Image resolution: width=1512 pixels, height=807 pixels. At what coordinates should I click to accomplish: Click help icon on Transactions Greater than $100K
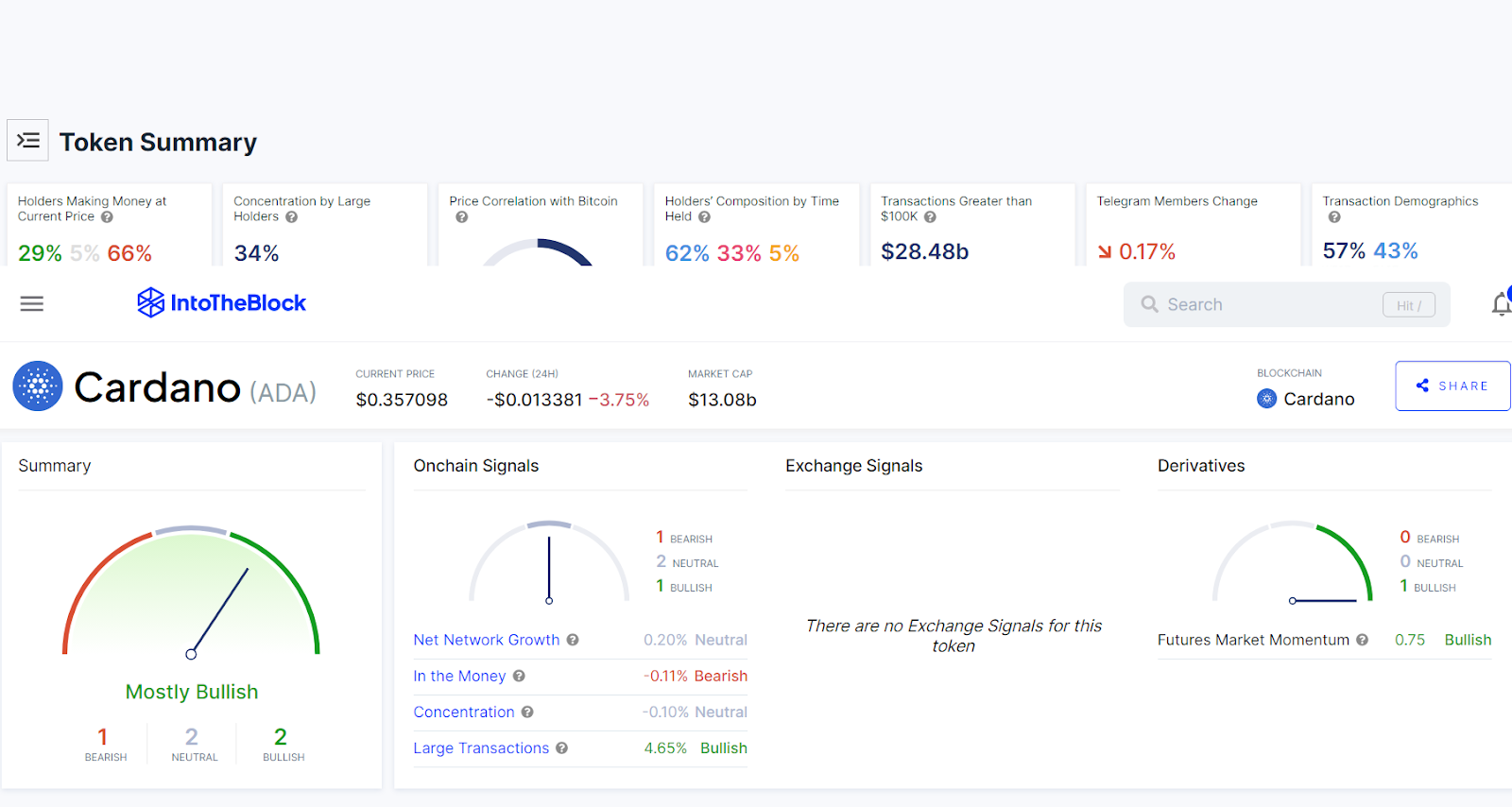click(x=930, y=216)
